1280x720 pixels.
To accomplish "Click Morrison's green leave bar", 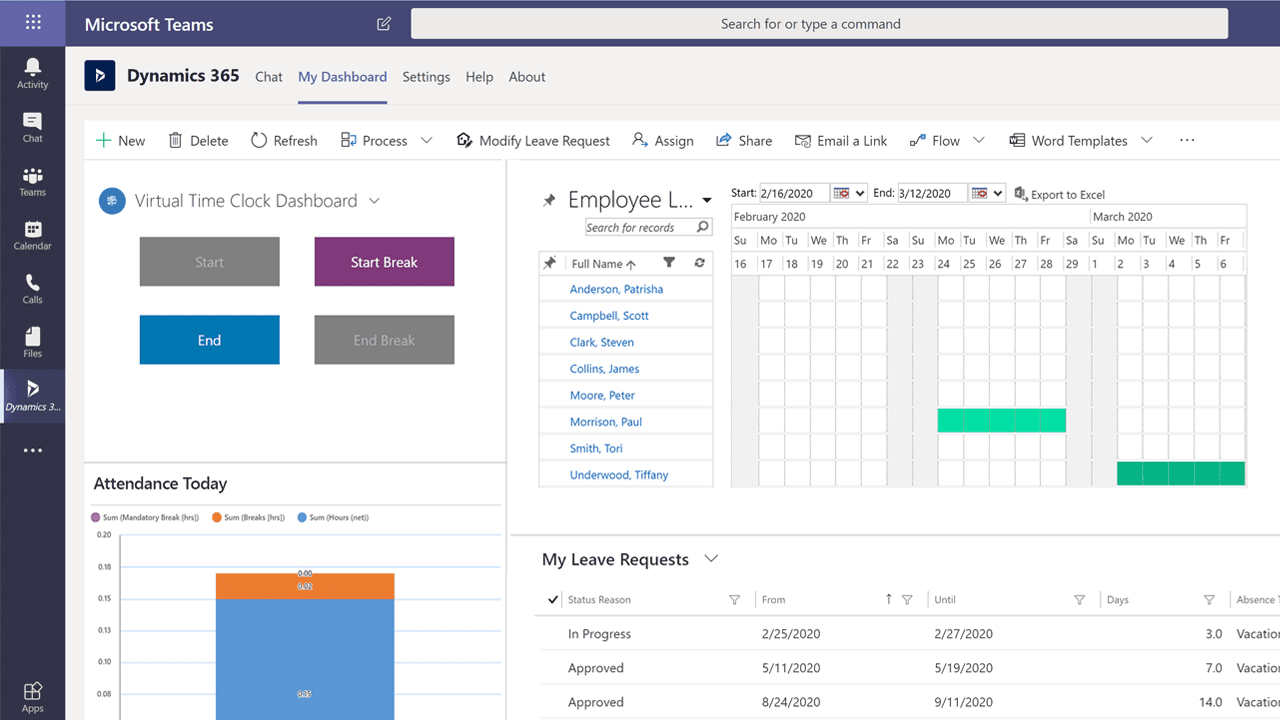I will (1001, 421).
